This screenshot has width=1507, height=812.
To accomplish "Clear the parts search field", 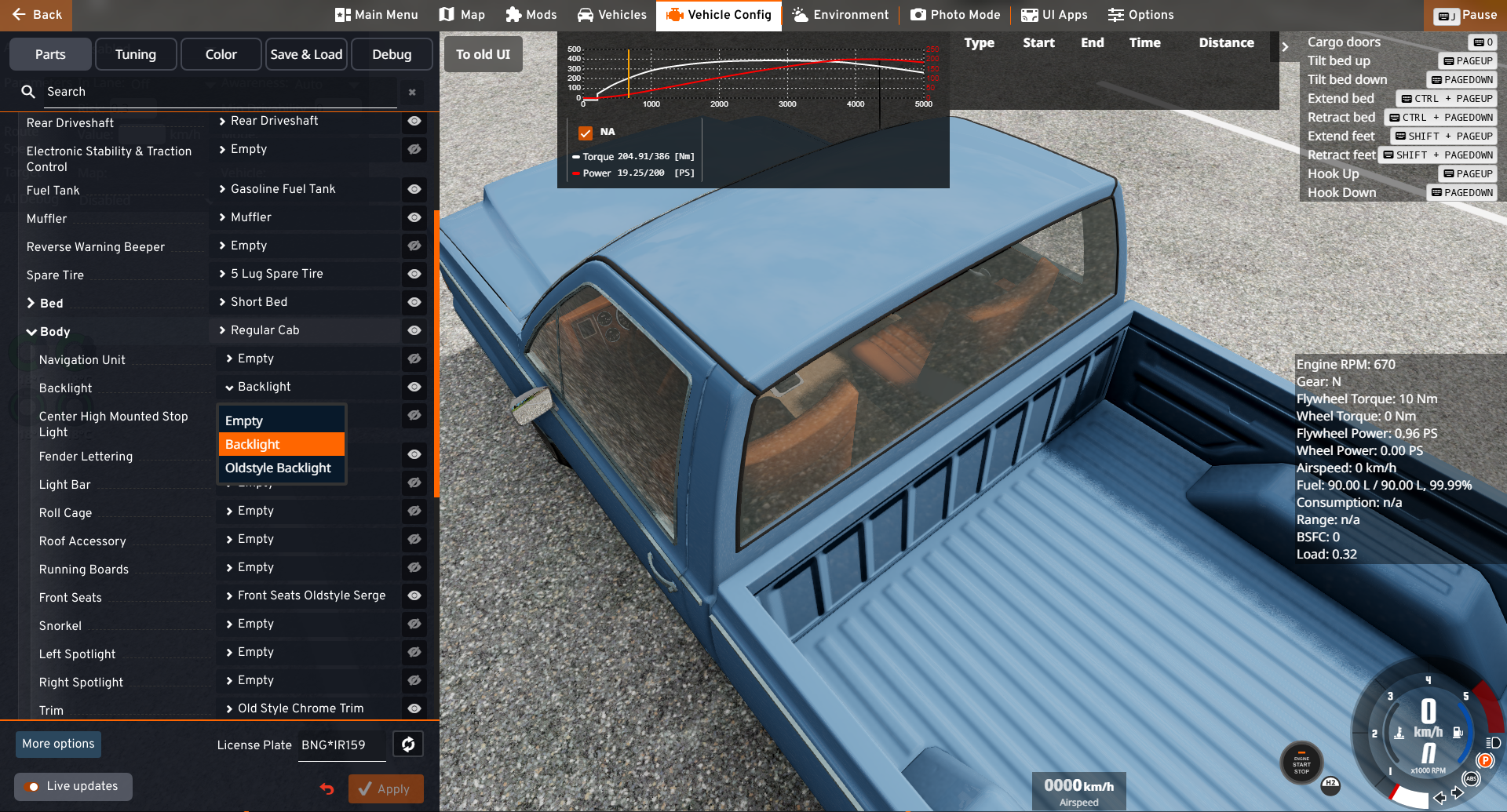I will point(412,93).
